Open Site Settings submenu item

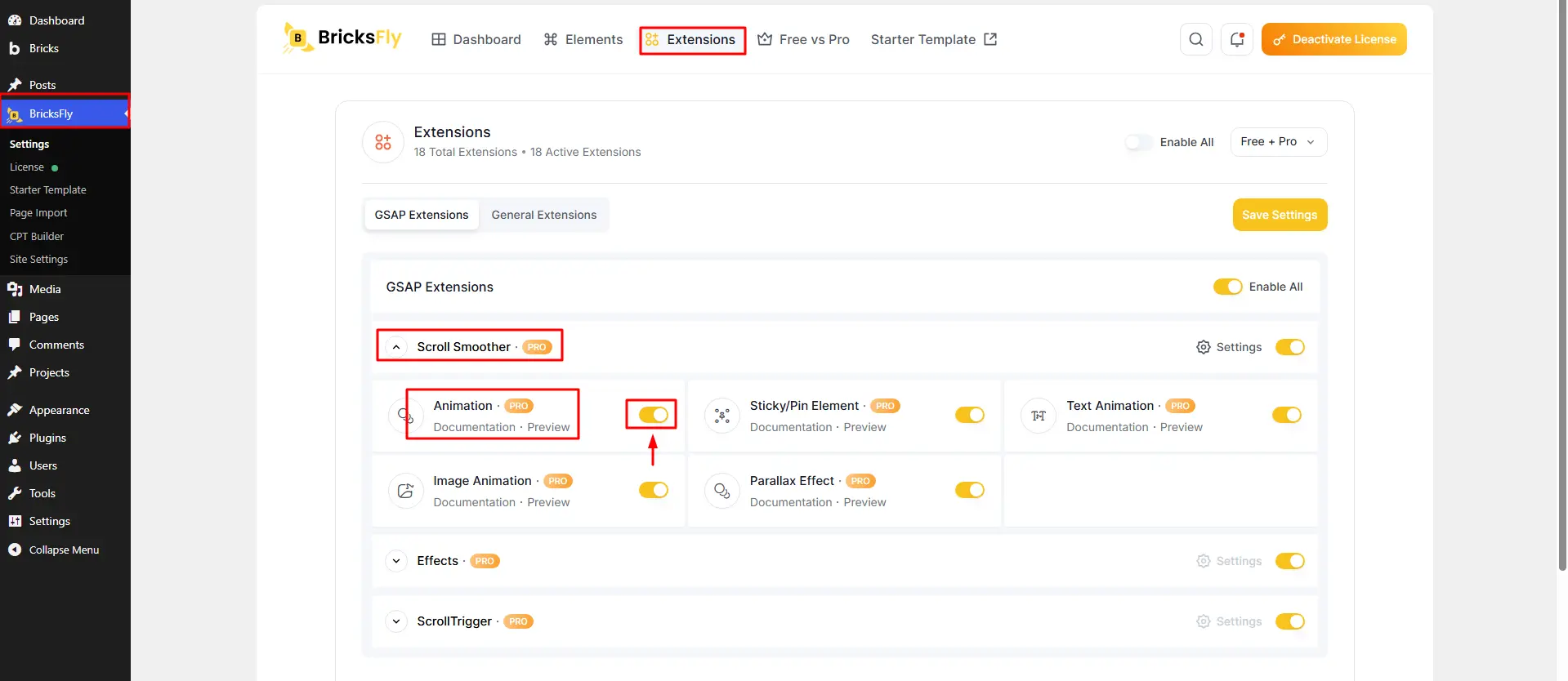(x=39, y=259)
